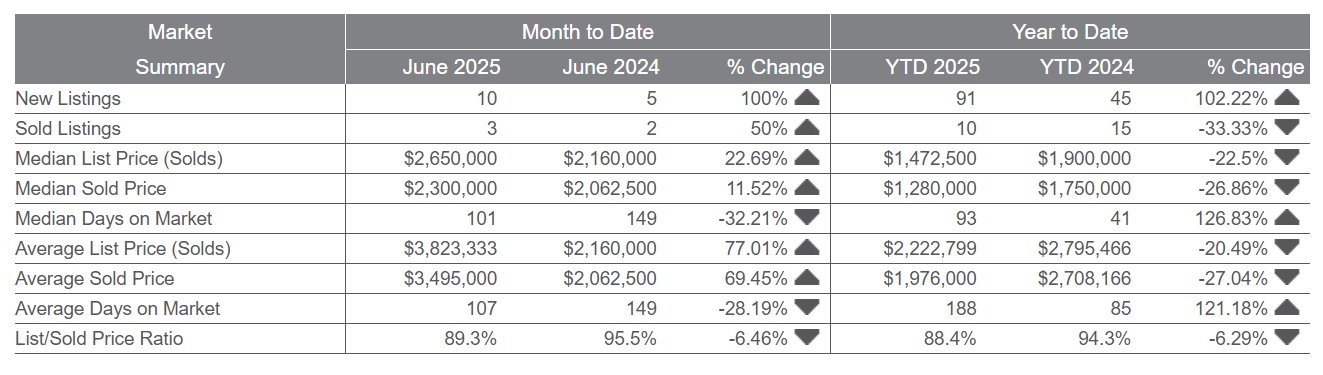Click the down arrow beside -33.33% YTD Sold Listings
The height and width of the screenshot is (375, 1323).
(1288, 128)
